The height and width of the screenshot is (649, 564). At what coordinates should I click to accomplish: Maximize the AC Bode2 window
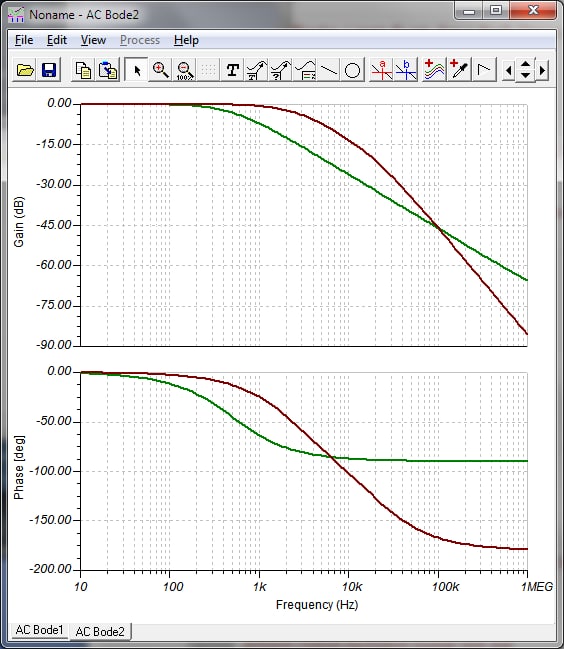tap(496, 10)
